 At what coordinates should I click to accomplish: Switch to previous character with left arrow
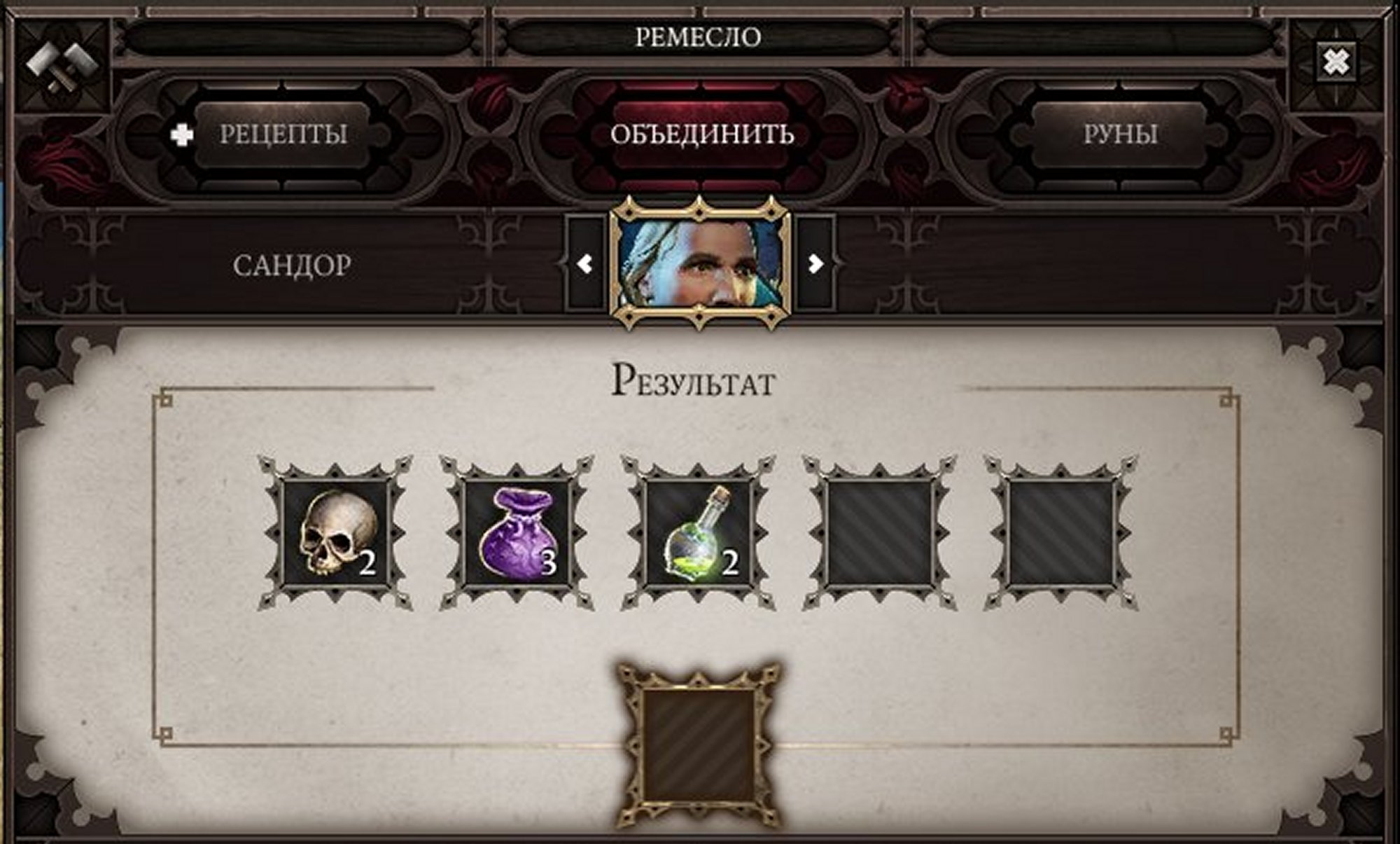tap(584, 263)
